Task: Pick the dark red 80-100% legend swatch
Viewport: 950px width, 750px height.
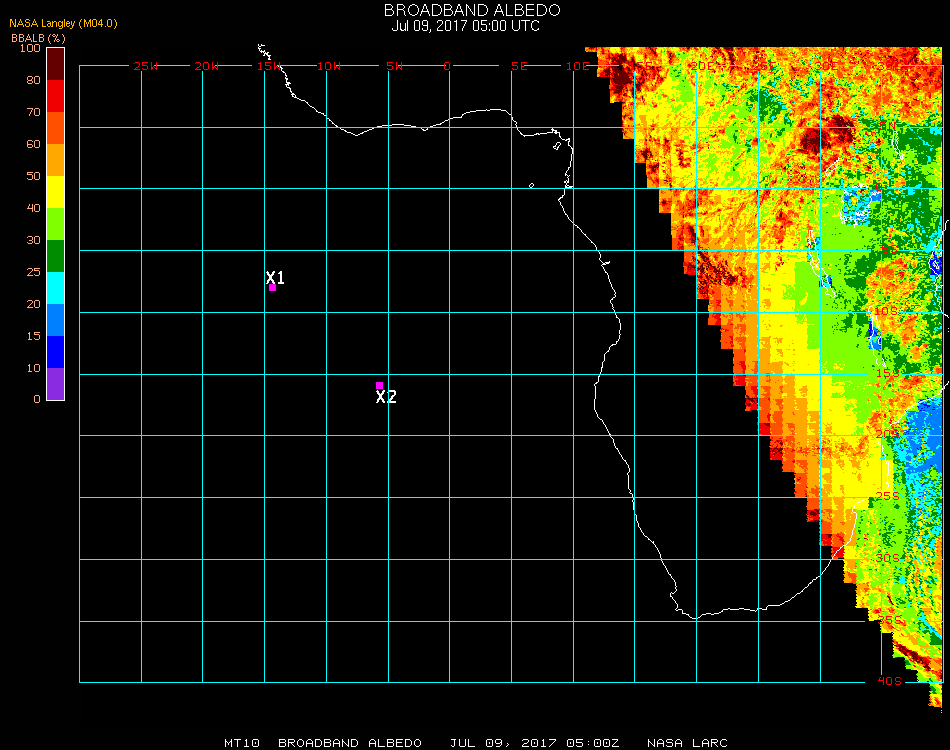Action: click(56, 63)
